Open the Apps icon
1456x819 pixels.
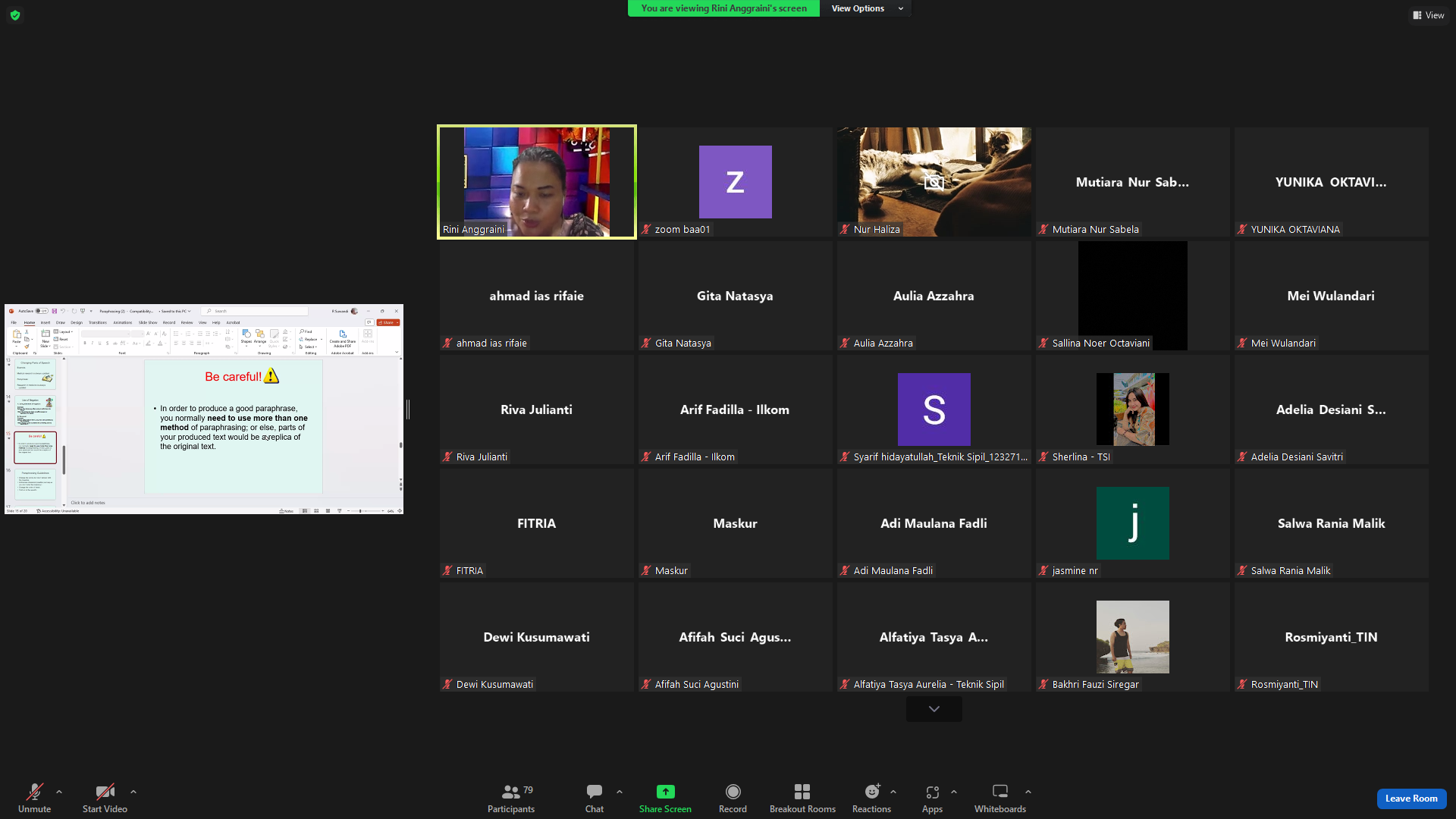(x=932, y=792)
